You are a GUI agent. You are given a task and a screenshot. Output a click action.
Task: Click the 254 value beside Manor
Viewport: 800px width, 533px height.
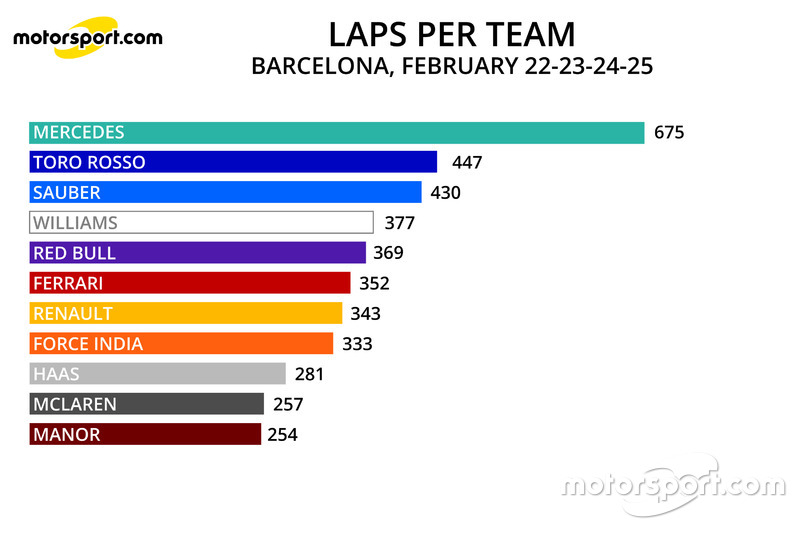click(282, 435)
